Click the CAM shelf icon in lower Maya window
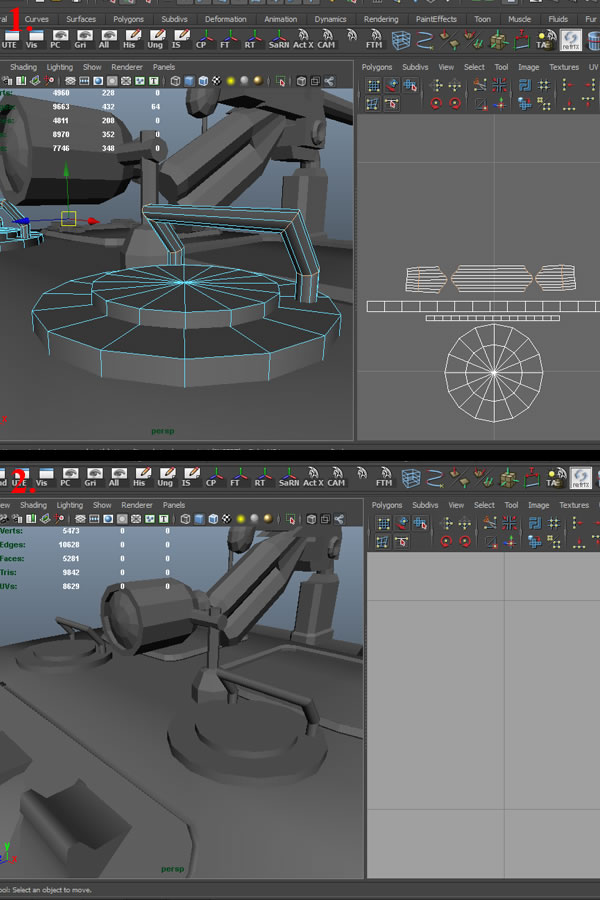 pyautogui.click(x=336, y=477)
